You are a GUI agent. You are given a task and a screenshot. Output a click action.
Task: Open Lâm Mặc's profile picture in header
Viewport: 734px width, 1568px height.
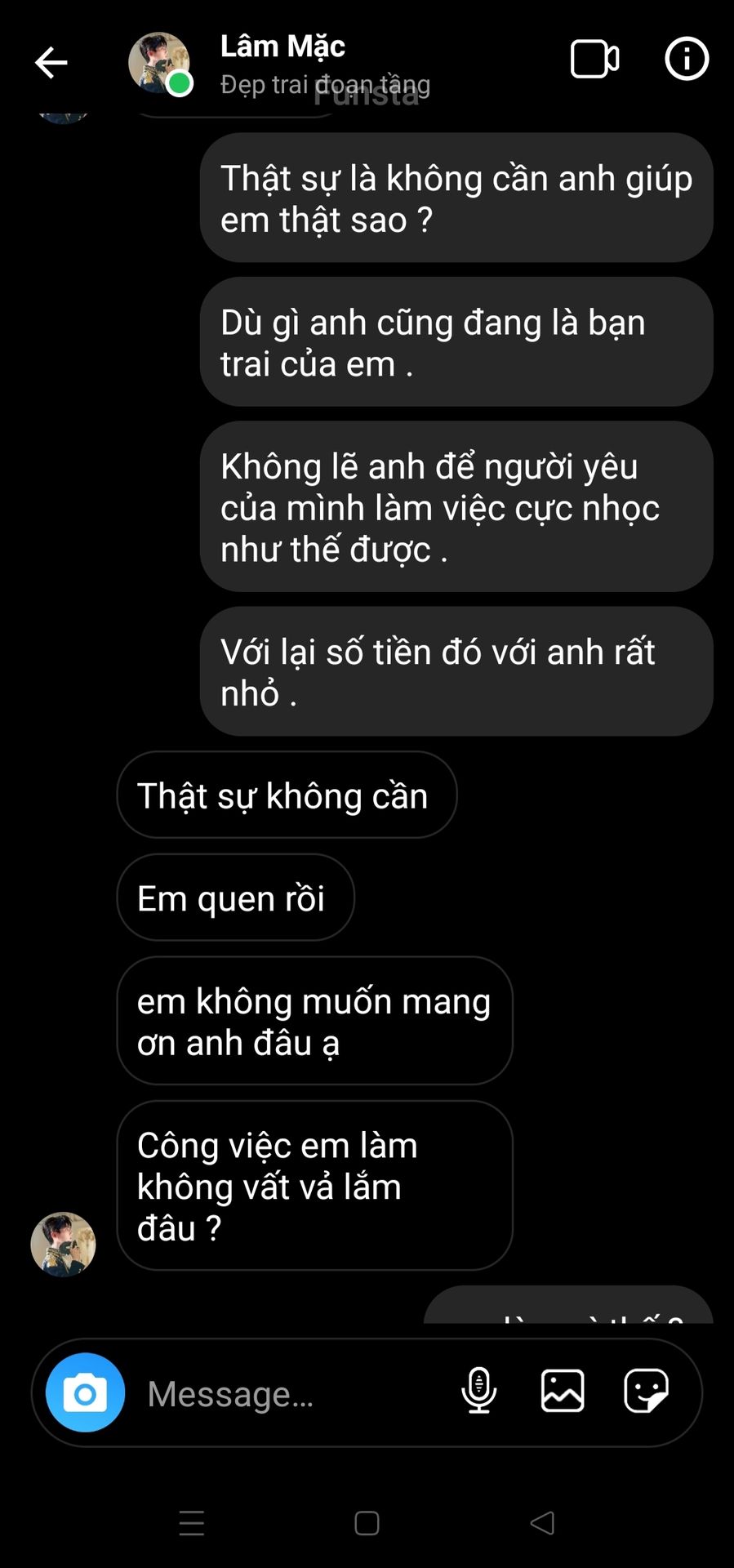pyautogui.click(x=159, y=64)
